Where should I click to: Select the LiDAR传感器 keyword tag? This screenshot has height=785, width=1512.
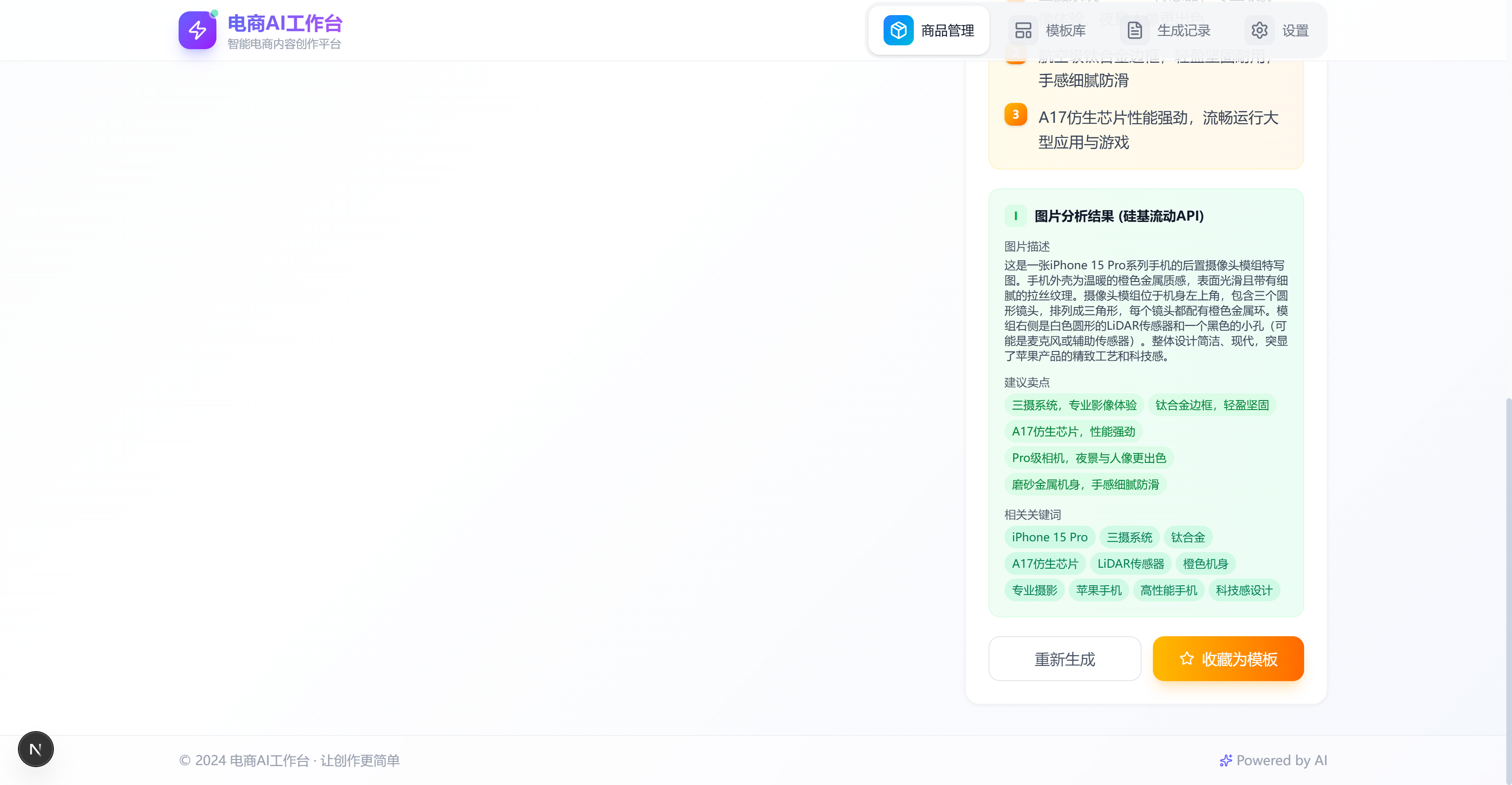1131,564
